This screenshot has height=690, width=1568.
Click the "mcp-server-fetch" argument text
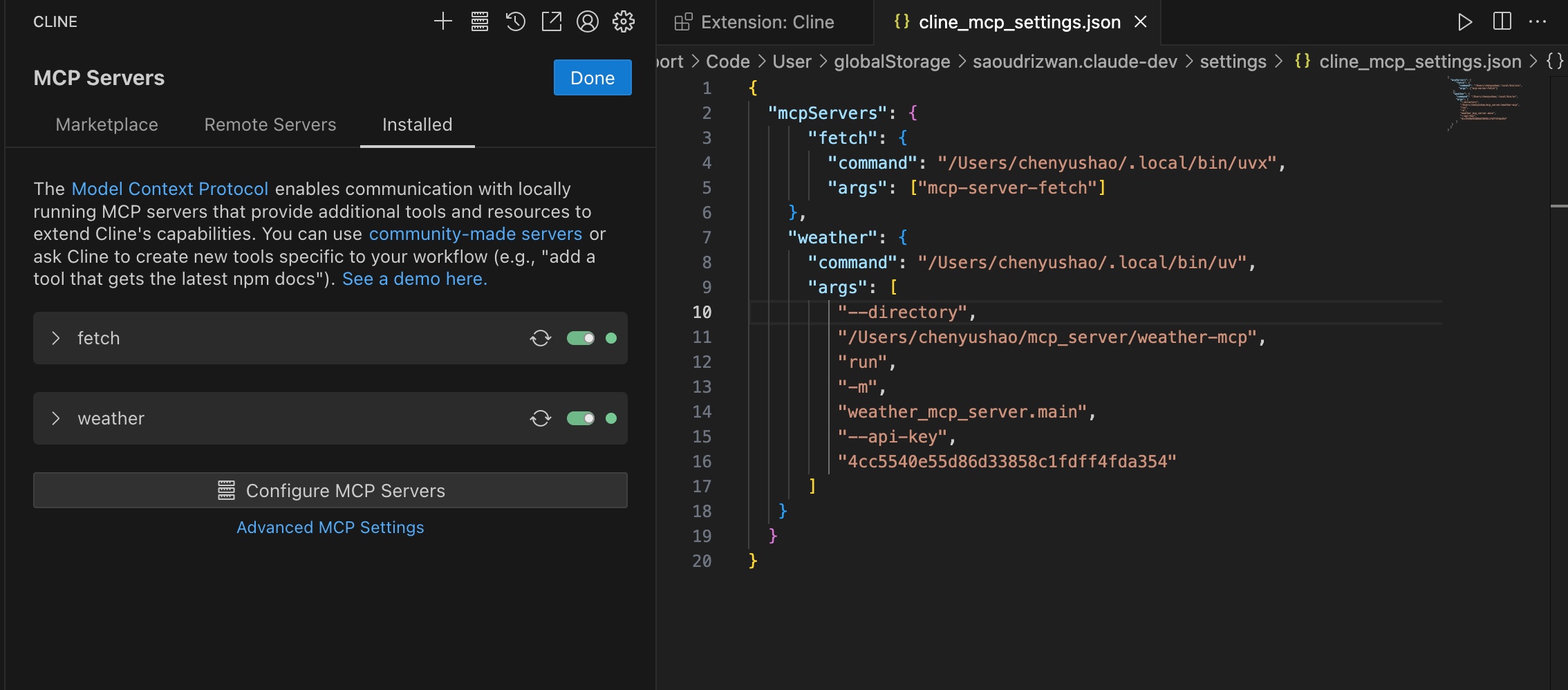click(x=1007, y=187)
